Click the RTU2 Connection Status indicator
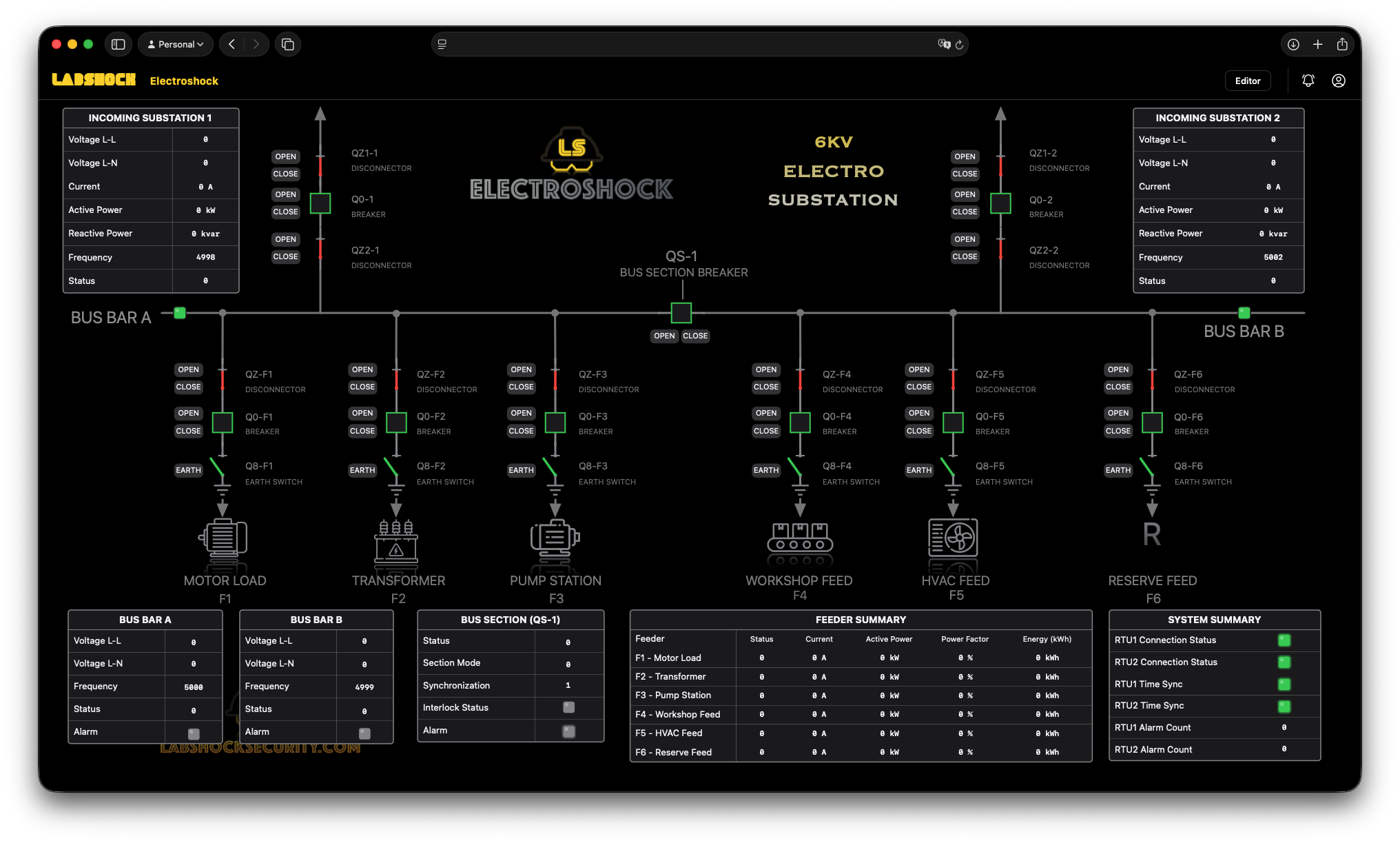This screenshot has height=843, width=1400. (1284, 662)
